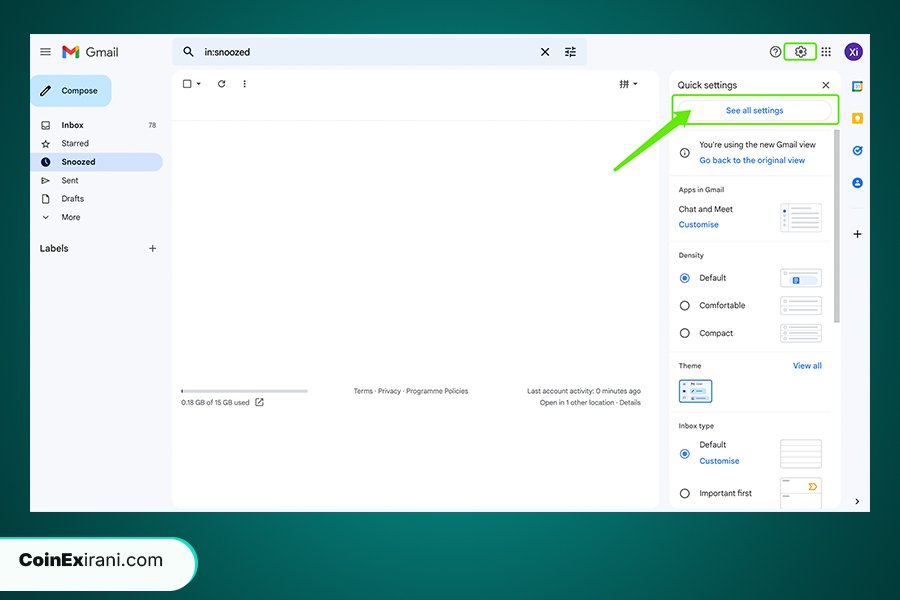
Task: Click the in:snoozed search field
Action: pyautogui.click(x=367, y=52)
